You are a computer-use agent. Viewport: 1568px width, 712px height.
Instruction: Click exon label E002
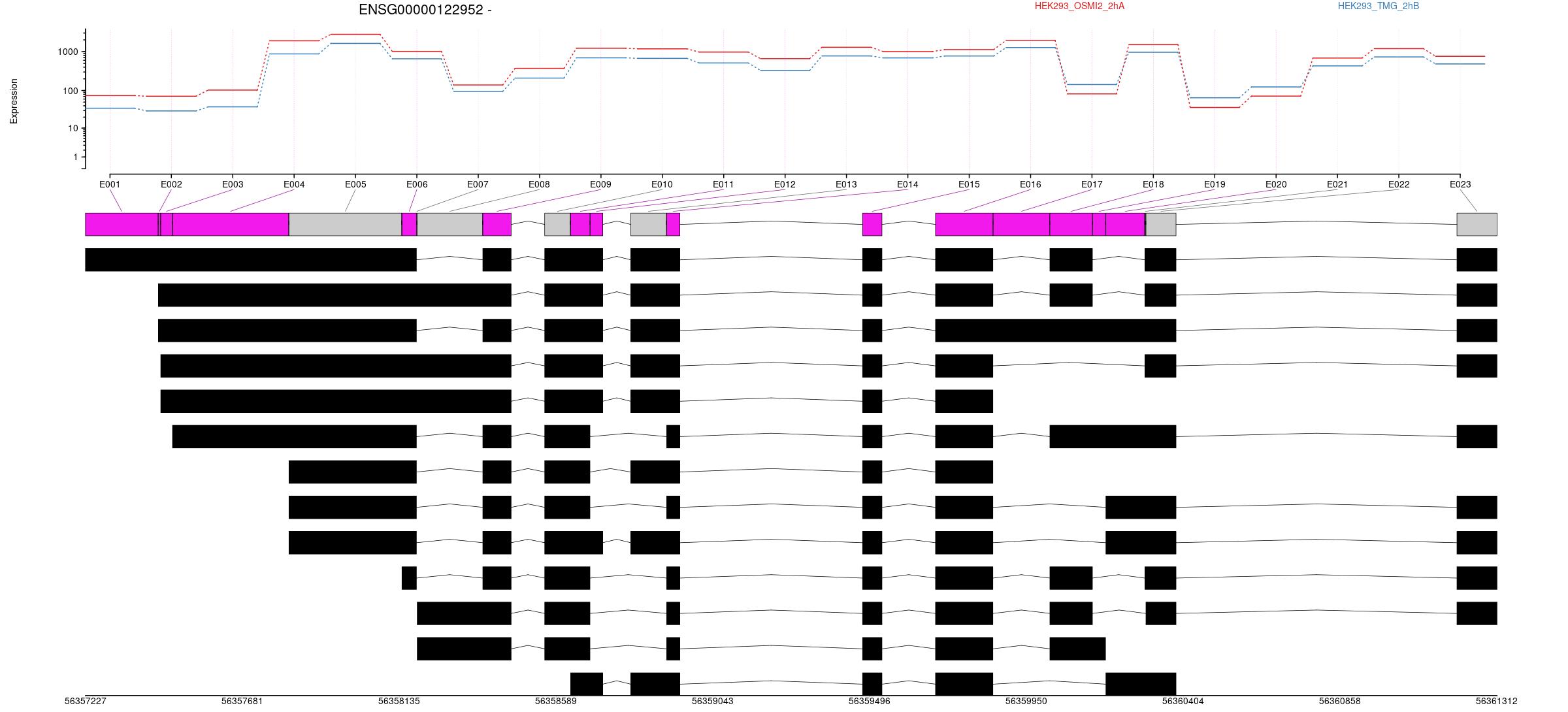pyautogui.click(x=171, y=184)
